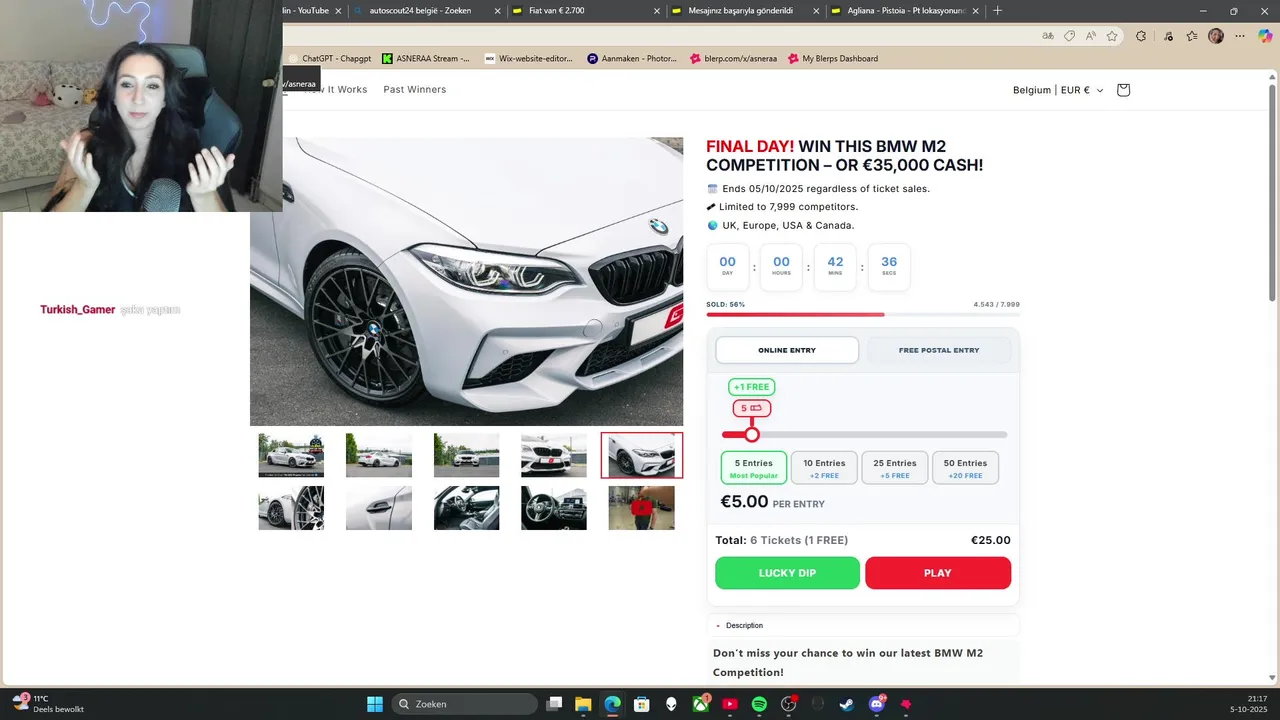Viewport: 1280px width, 720px height.
Task: Select the first car thumbnail in gallery
Action: (x=291, y=456)
